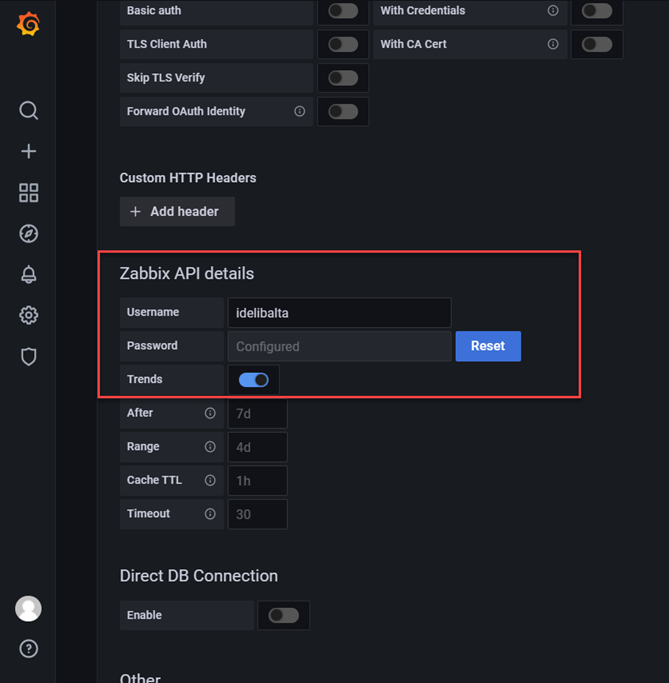Enable Direct DB Connection toggle
Viewport: 669px width, 683px height.
(x=283, y=615)
